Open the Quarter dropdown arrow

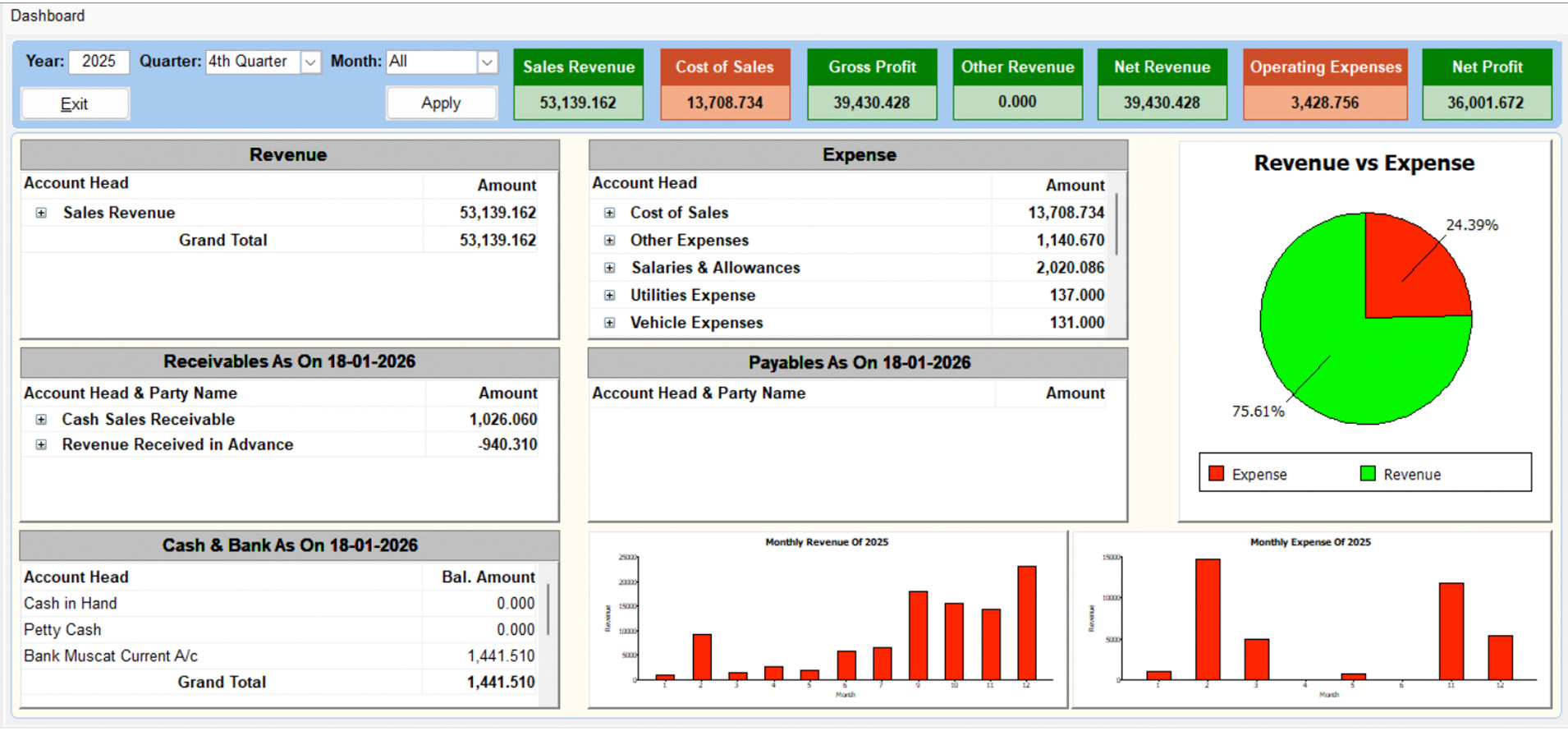[310, 62]
